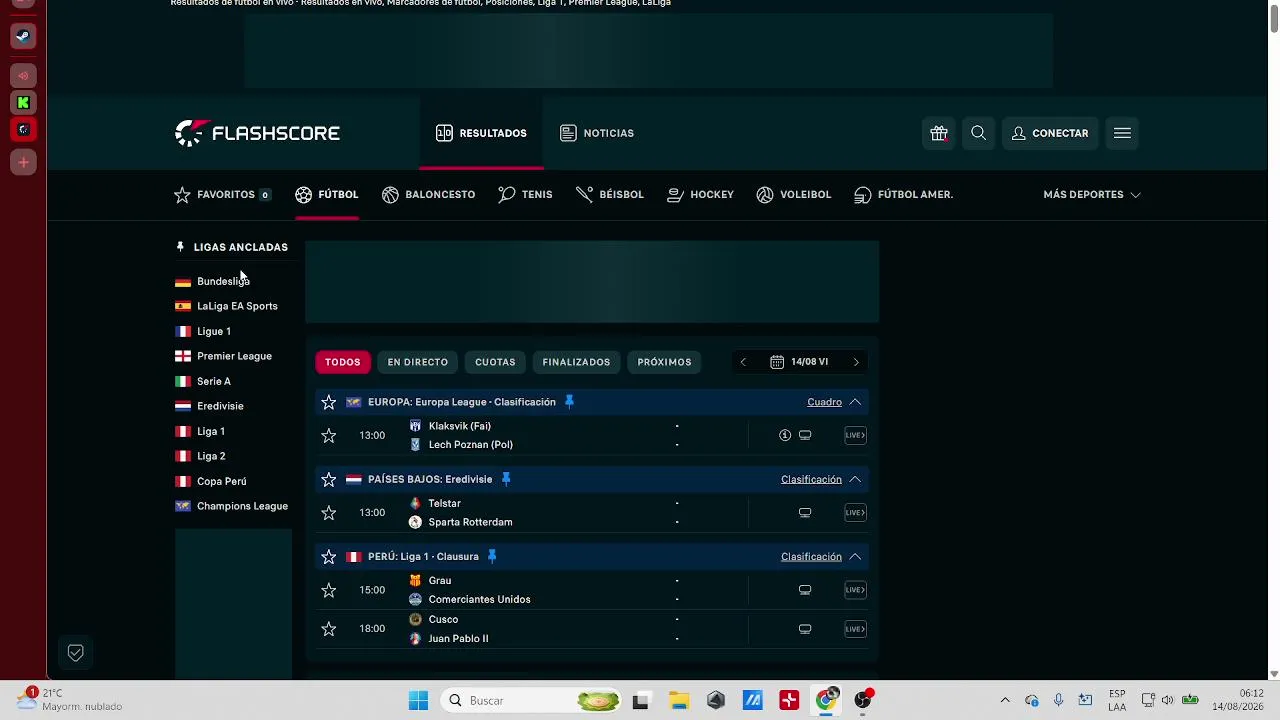Click the Flashscore logo
This screenshot has width=1280, height=720.
click(x=258, y=133)
